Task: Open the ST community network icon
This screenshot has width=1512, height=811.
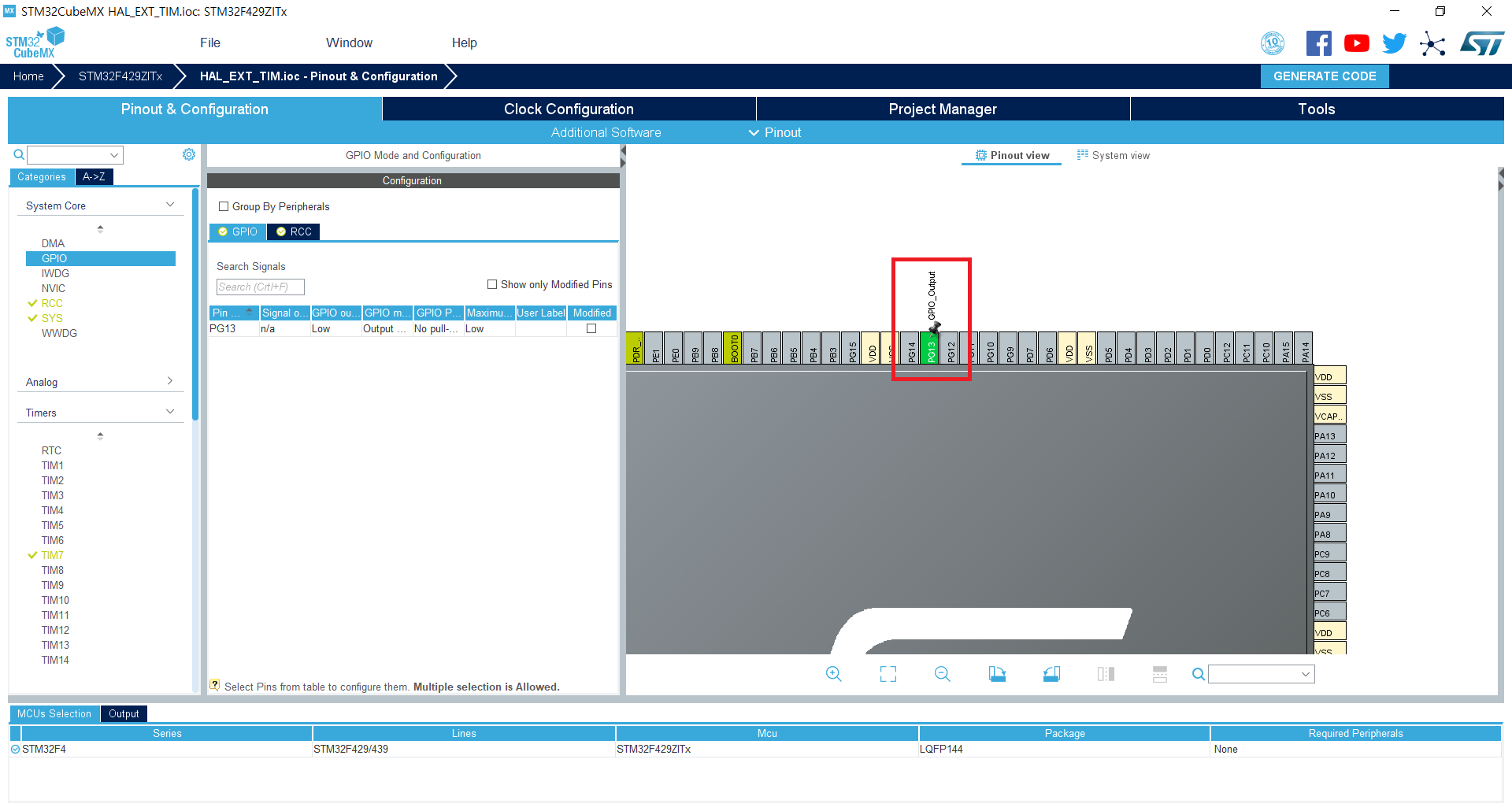Action: point(1432,43)
